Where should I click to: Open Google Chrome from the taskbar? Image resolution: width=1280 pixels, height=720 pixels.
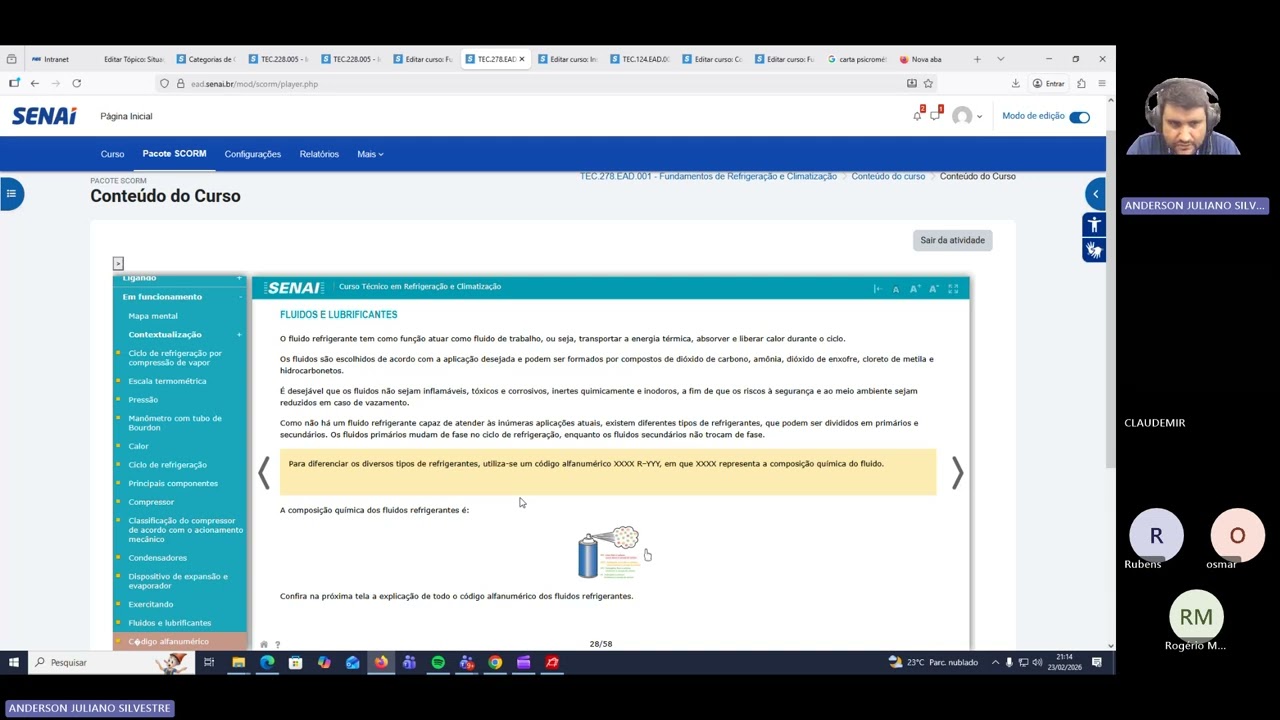(x=495, y=662)
